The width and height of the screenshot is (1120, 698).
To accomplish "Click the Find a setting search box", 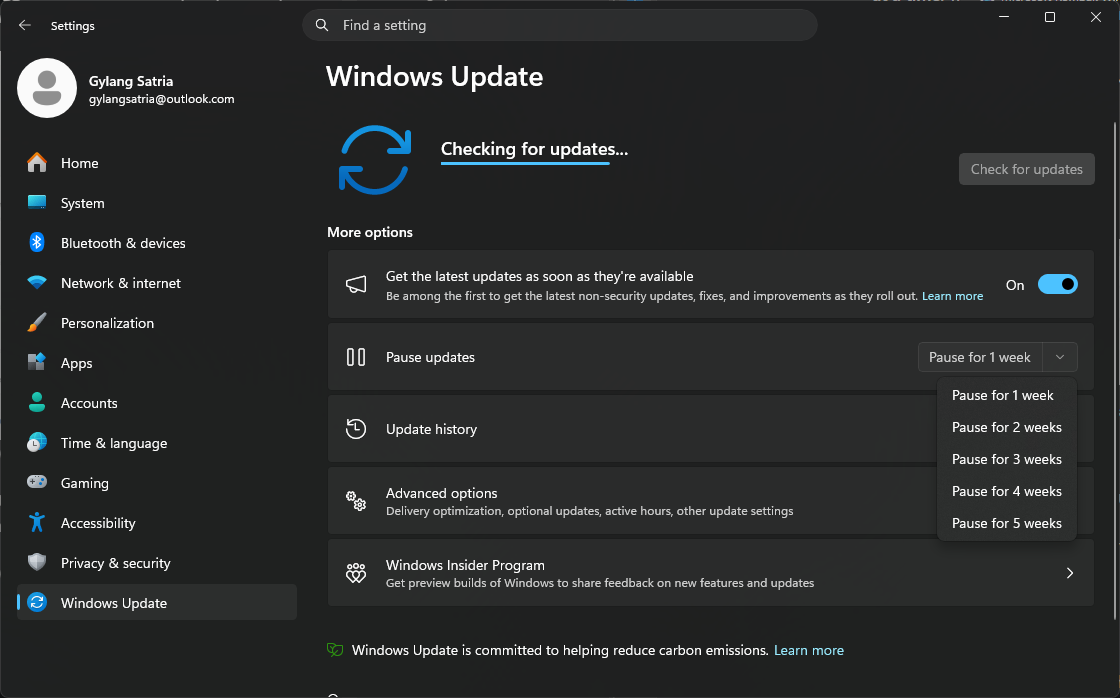I will pos(560,26).
